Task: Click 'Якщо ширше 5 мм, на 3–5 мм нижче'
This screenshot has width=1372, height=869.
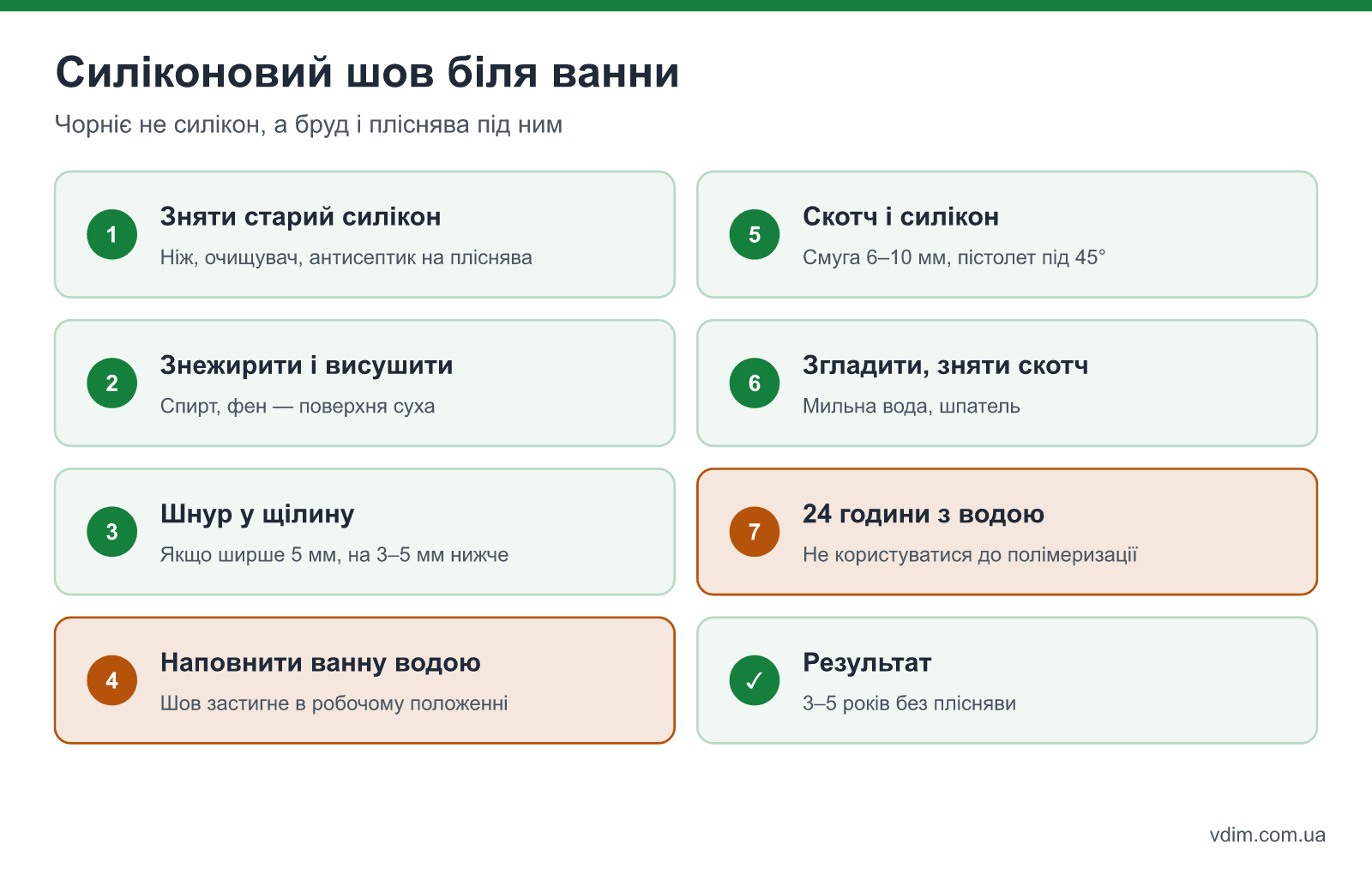Action: click(x=334, y=555)
